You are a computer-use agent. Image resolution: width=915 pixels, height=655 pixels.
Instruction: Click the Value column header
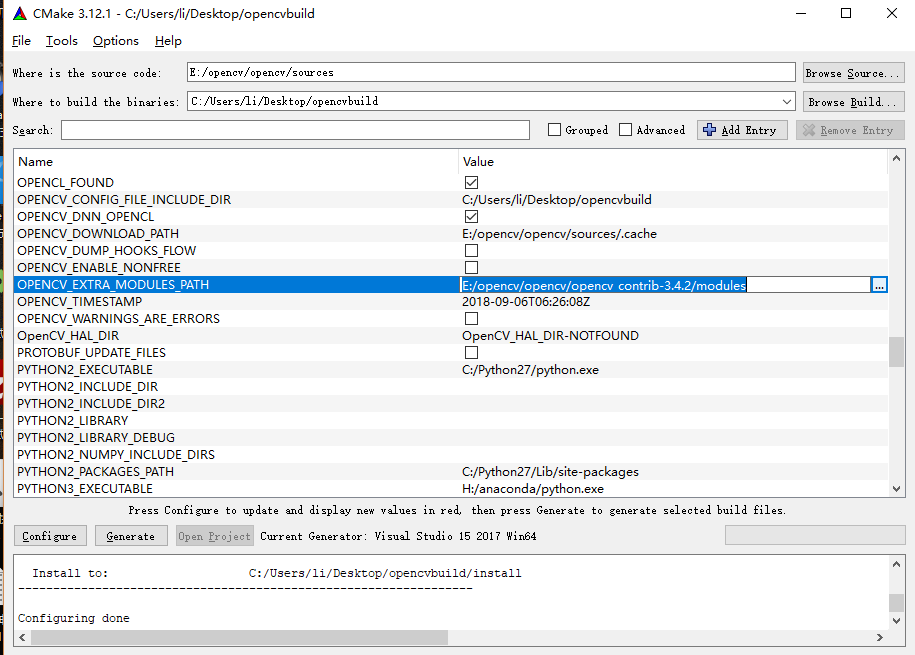(673, 162)
